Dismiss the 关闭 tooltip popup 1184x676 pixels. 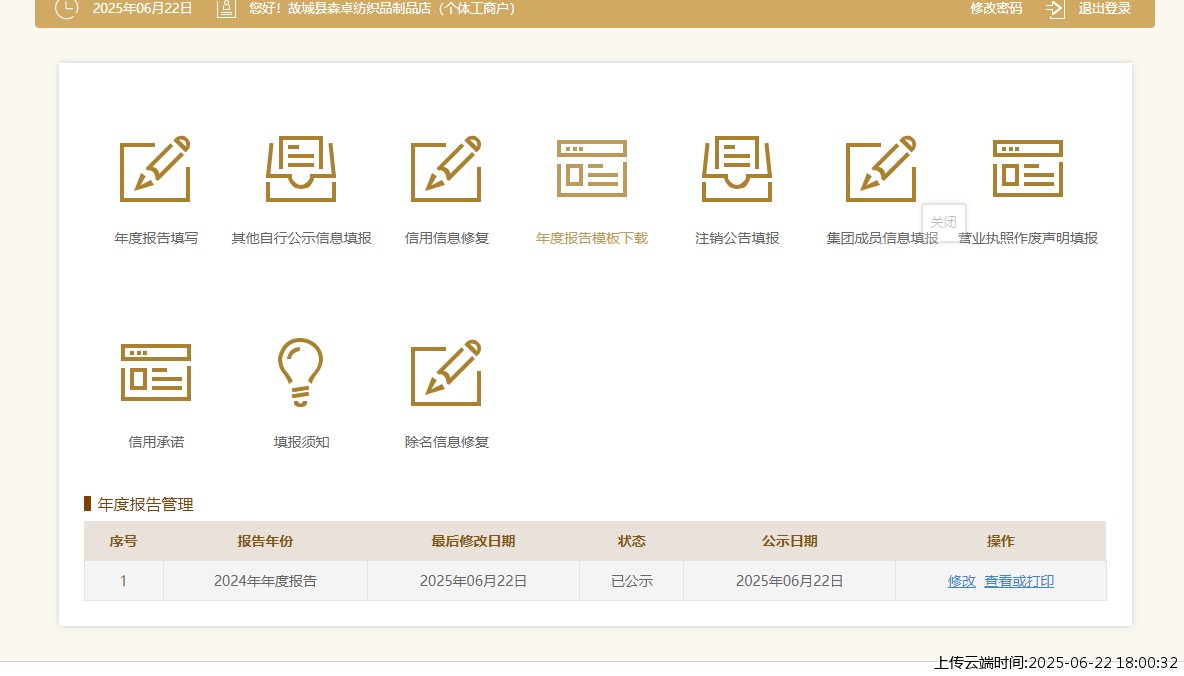coord(944,221)
